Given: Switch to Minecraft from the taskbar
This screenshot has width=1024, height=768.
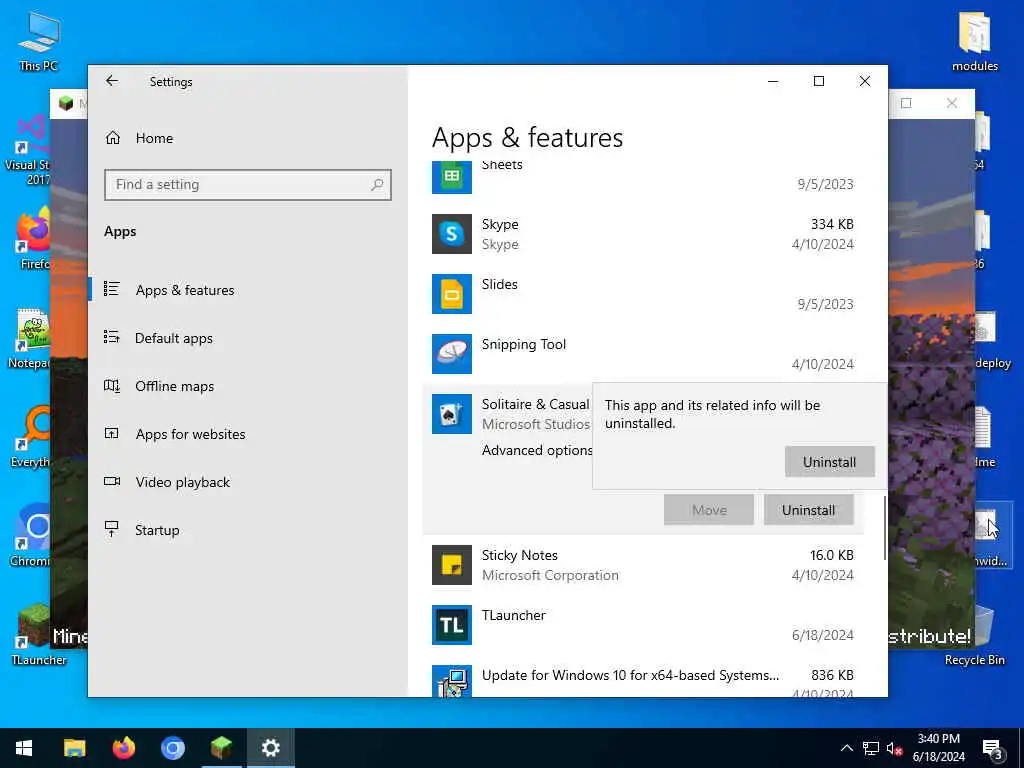Looking at the screenshot, I should [221, 748].
